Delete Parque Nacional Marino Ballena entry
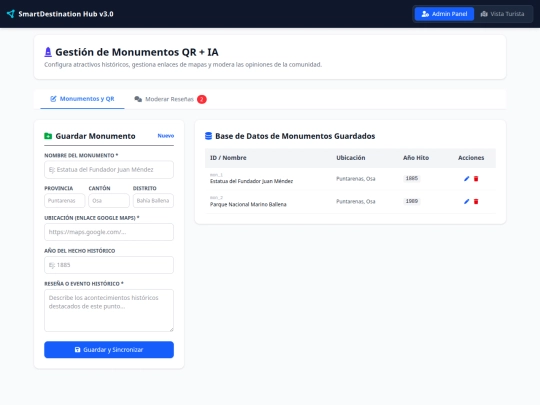 (476, 201)
